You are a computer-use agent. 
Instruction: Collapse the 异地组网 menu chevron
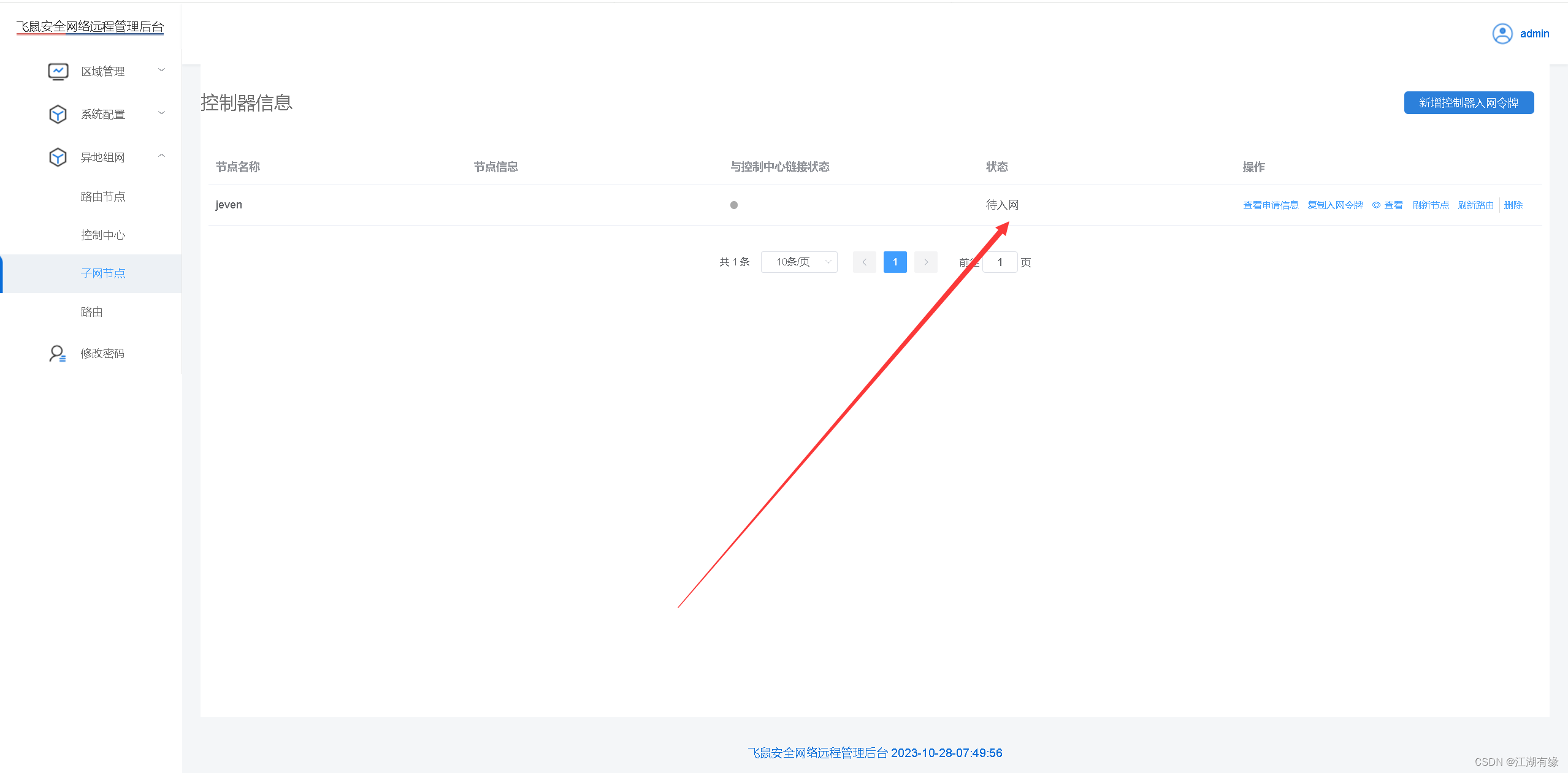(x=162, y=156)
